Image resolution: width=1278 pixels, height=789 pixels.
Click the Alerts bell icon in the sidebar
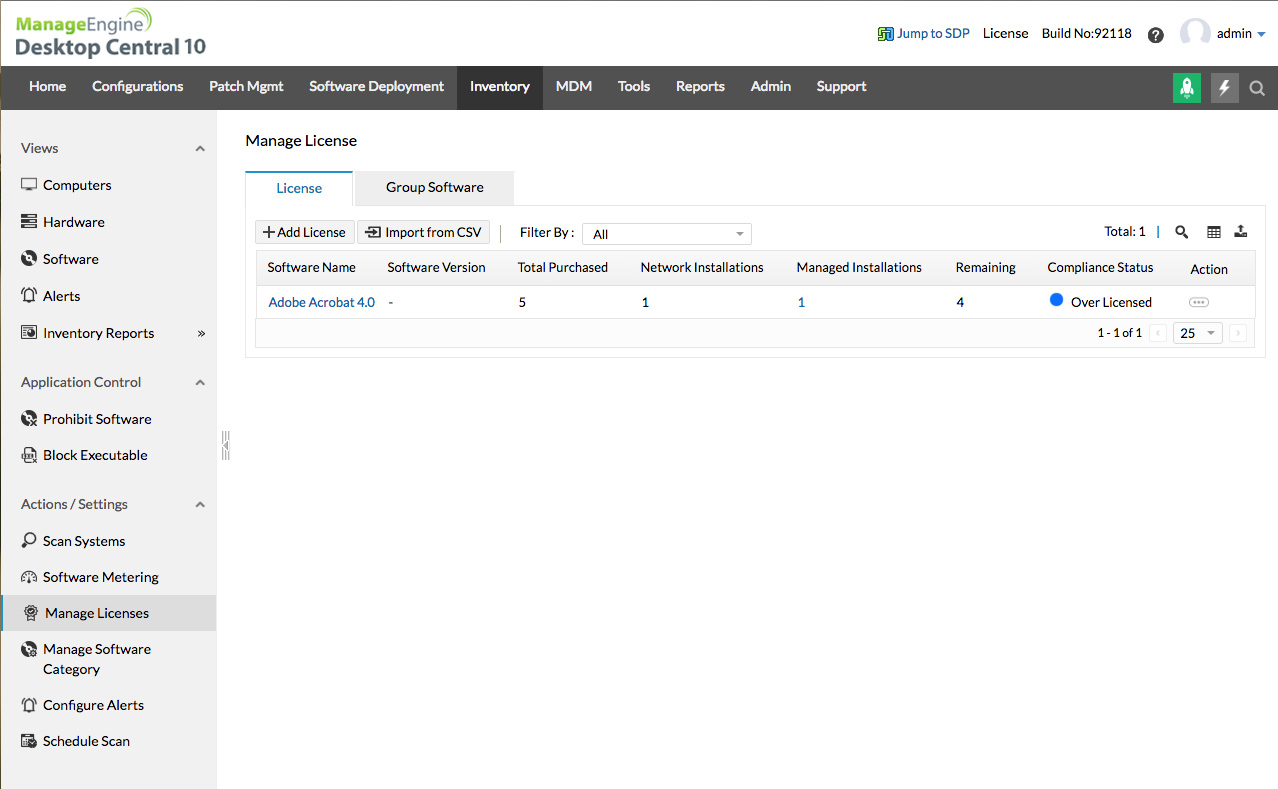(x=29, y=296)
